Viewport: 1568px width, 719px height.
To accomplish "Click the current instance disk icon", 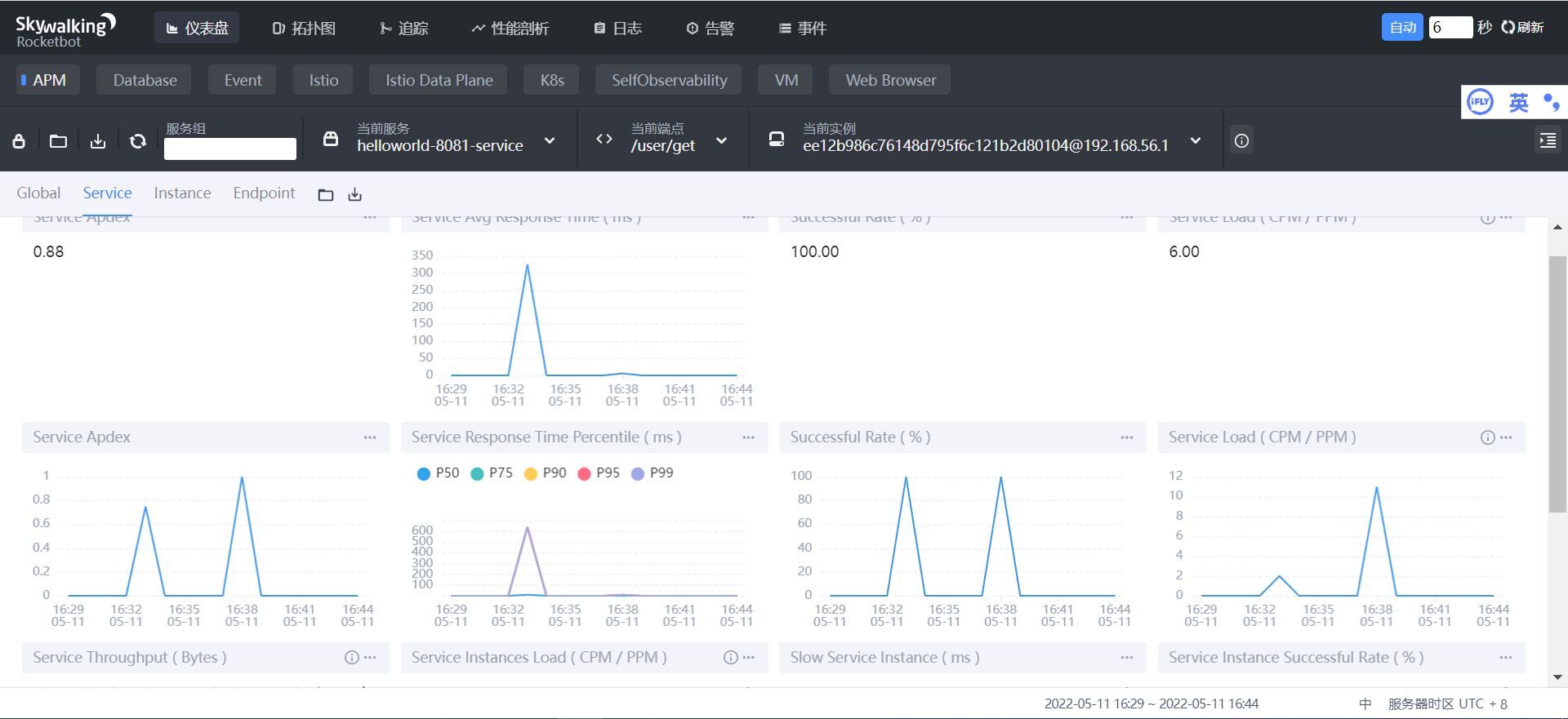I will (777, 140).
